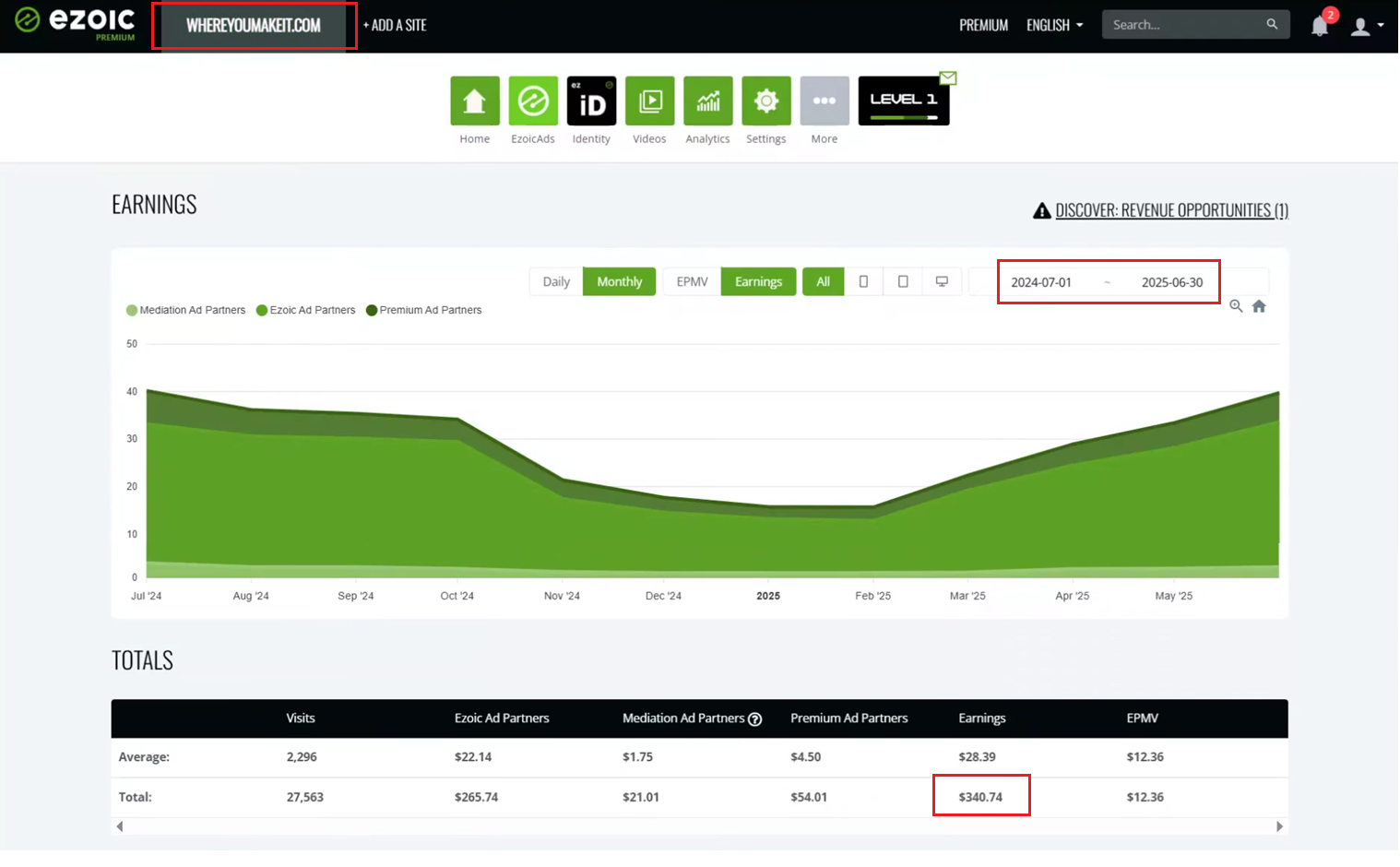The image size is (1400, 867).
Task: Click the 2025 axis label
Action: pos(768,596)
